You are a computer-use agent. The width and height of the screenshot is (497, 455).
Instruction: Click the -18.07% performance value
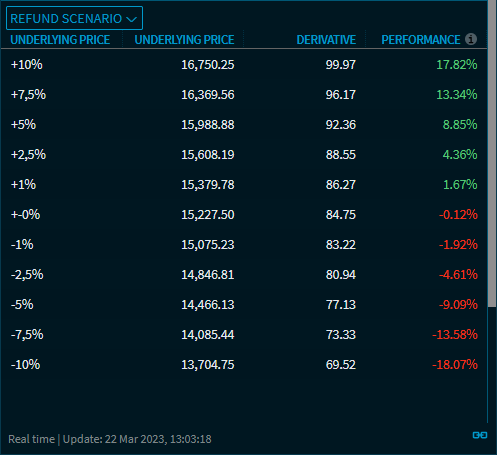point(455,364)
